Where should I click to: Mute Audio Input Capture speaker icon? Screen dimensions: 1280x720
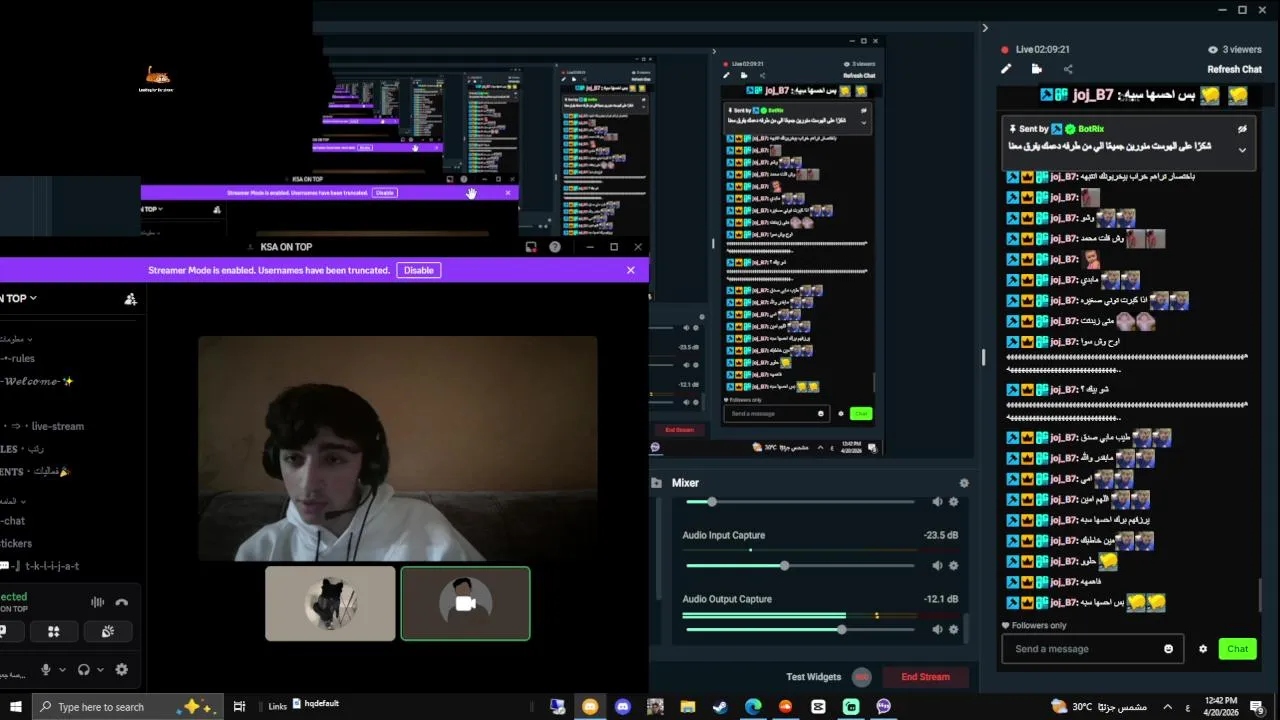coord(937,565)
